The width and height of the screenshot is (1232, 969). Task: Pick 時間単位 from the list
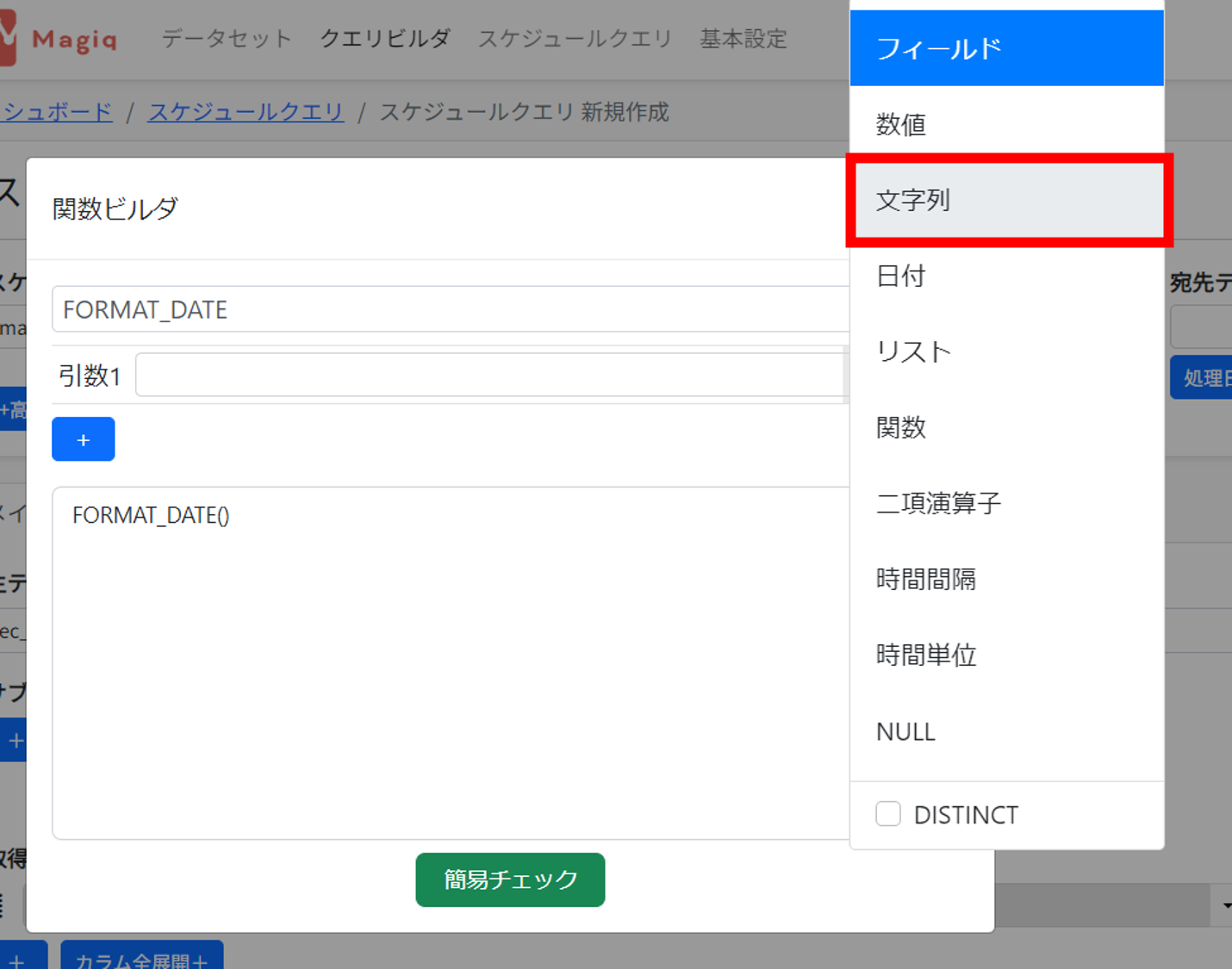1005,655
